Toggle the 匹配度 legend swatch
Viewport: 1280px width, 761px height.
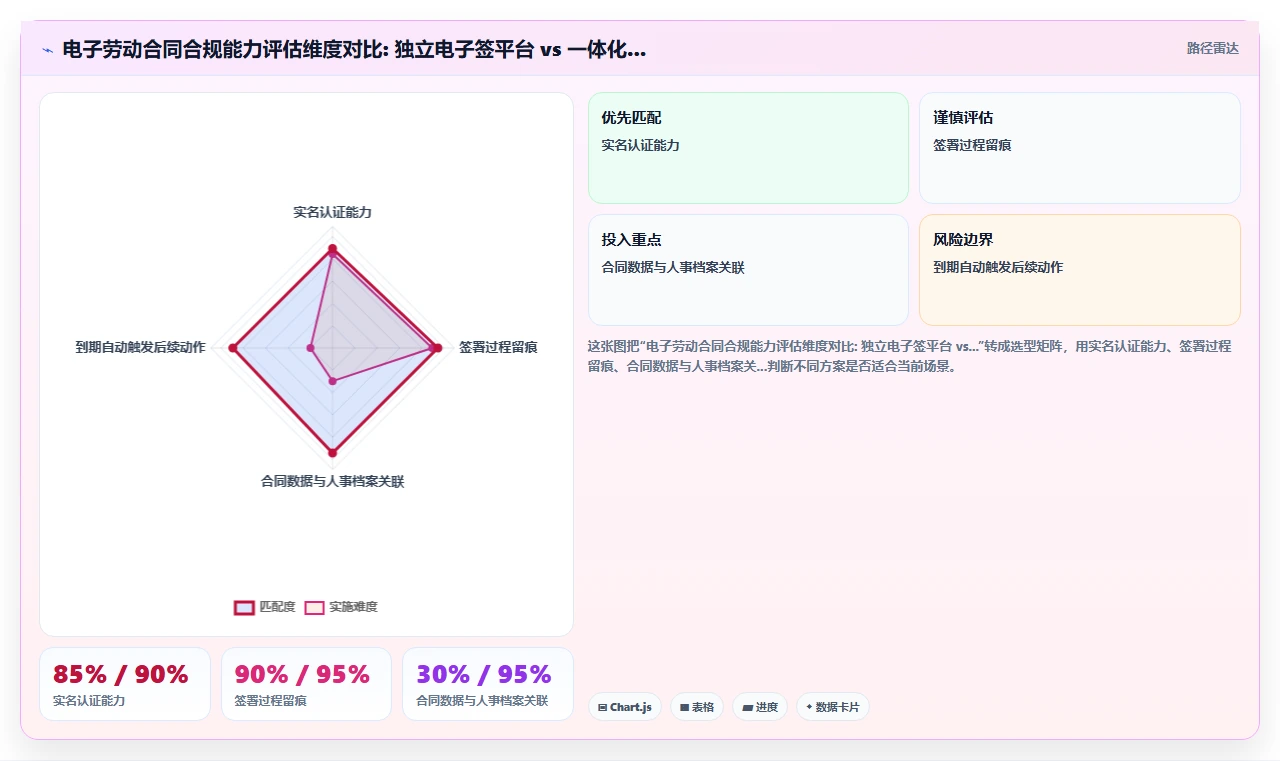pos(244,607)
